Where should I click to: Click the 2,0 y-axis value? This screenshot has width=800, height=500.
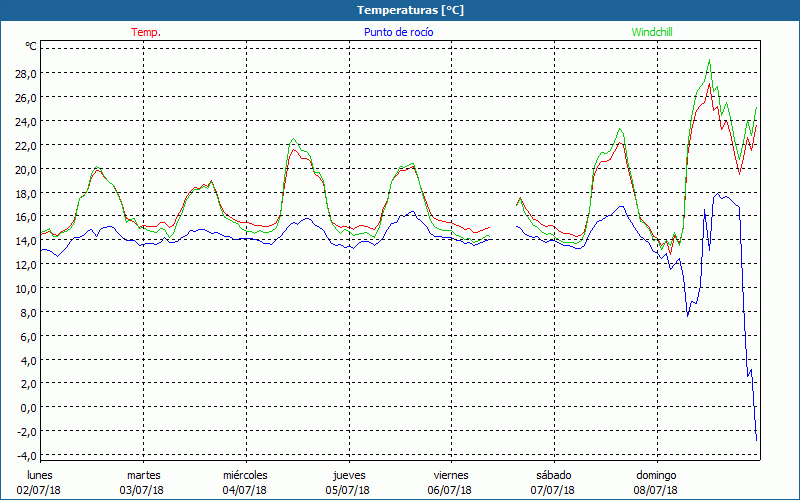tap(29, 384)
